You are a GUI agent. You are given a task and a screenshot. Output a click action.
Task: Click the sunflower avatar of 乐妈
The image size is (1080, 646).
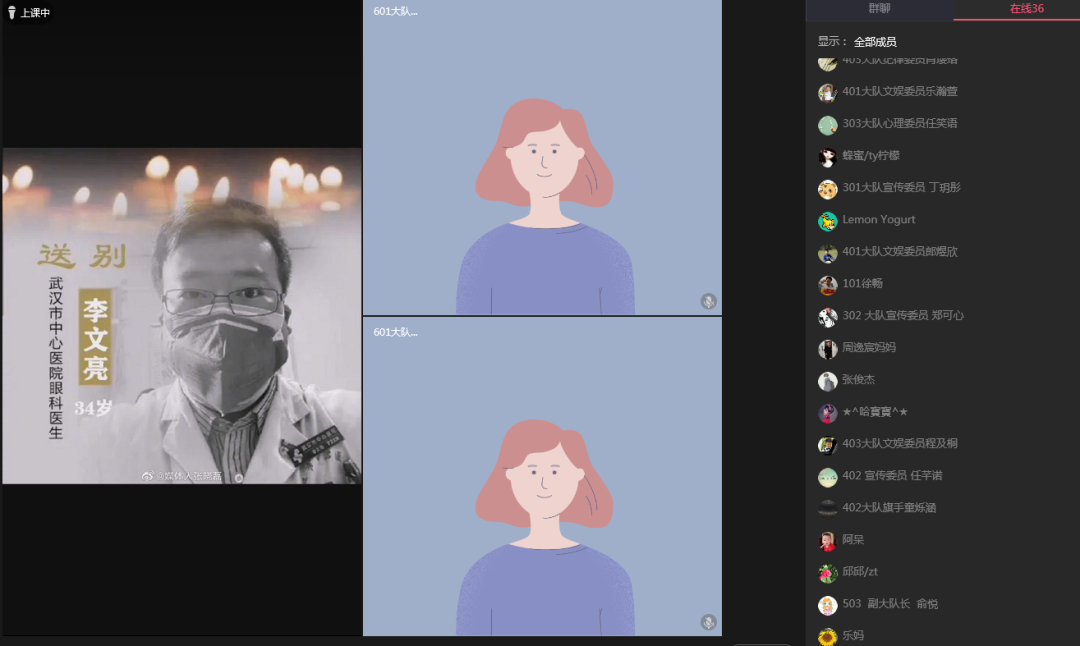(x=827, y=636)
